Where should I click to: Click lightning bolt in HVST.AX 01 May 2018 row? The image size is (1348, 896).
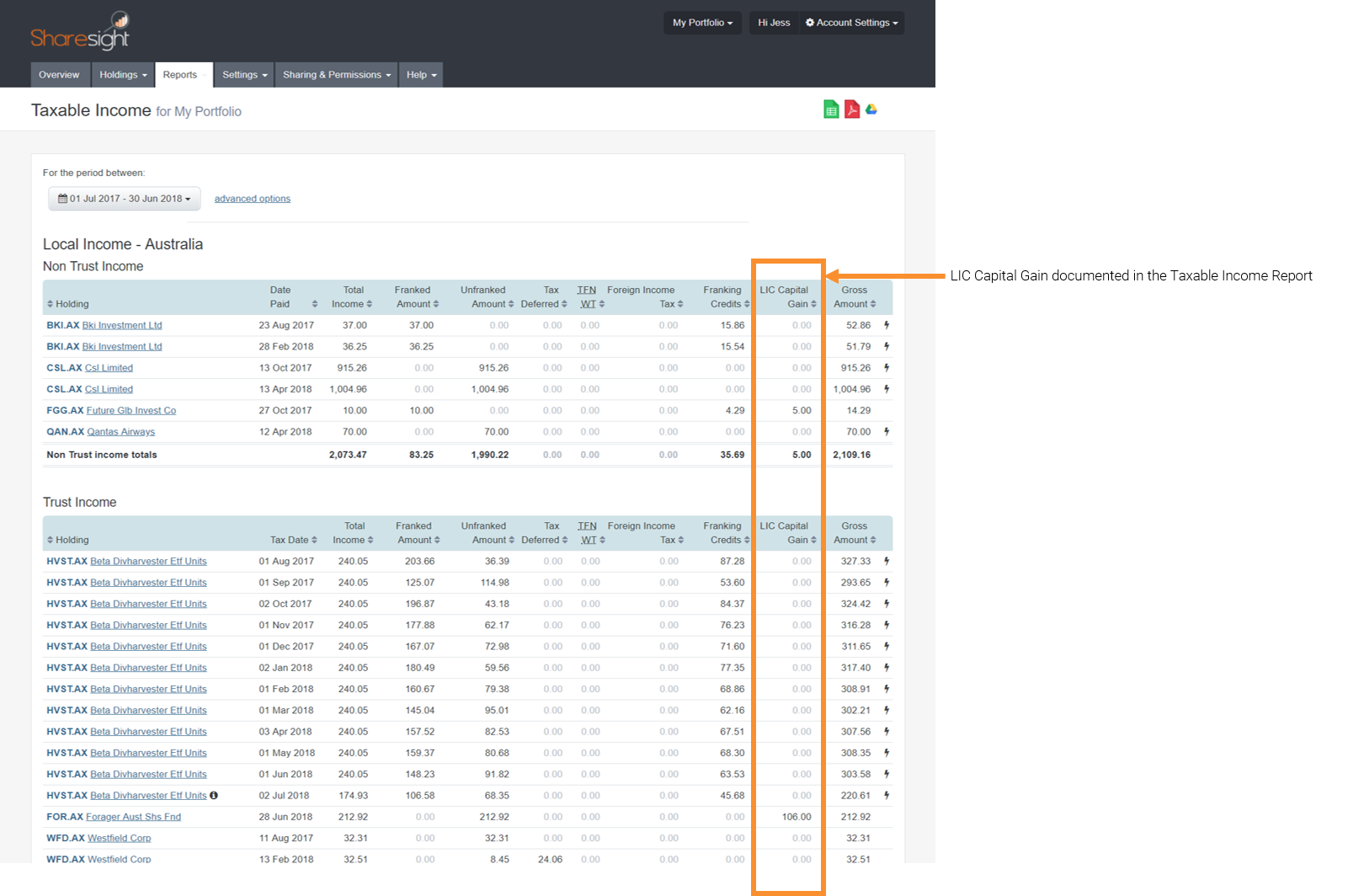tap(887, 753)
